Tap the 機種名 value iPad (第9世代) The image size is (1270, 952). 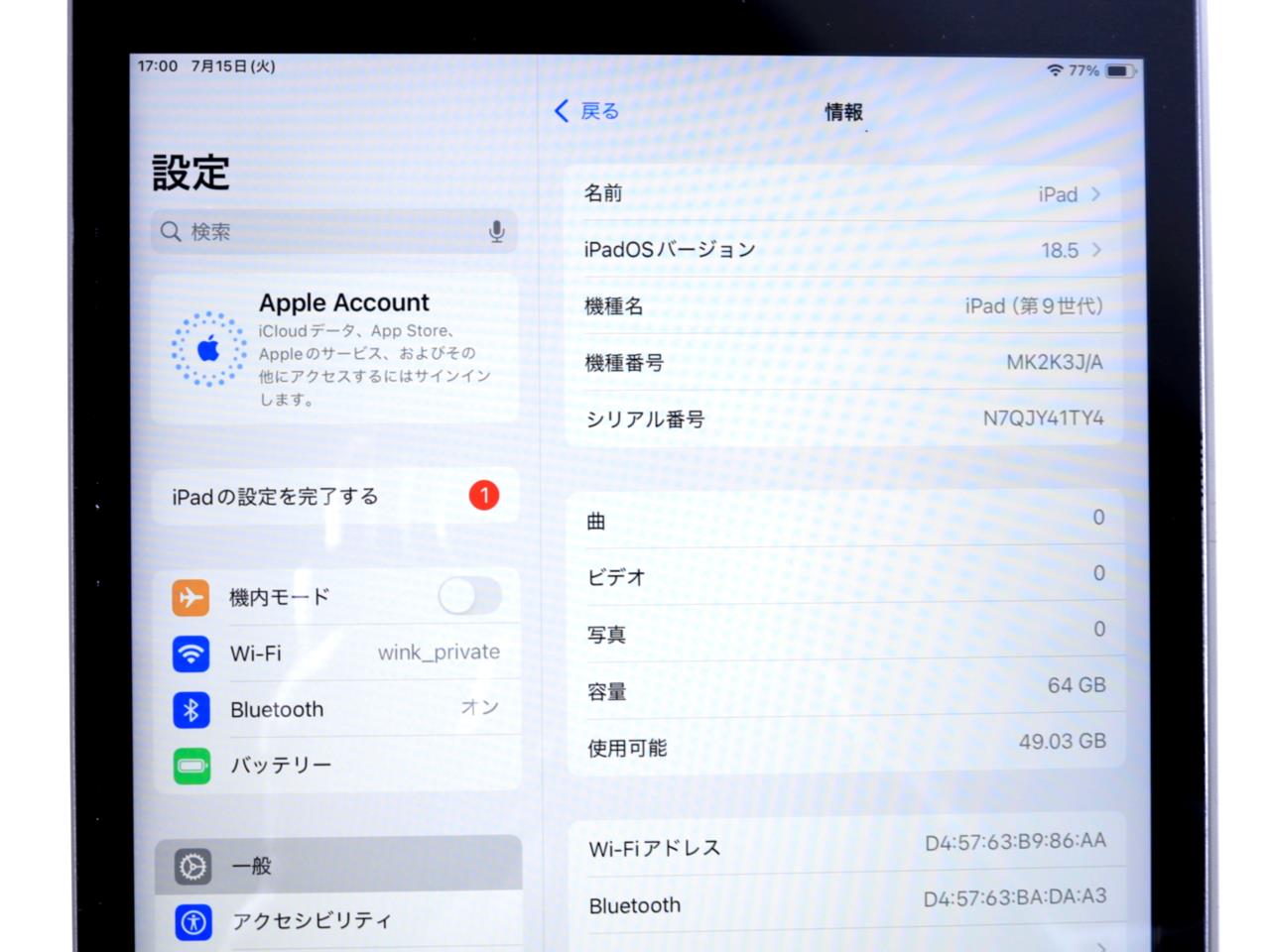[x=1034, y=305]
